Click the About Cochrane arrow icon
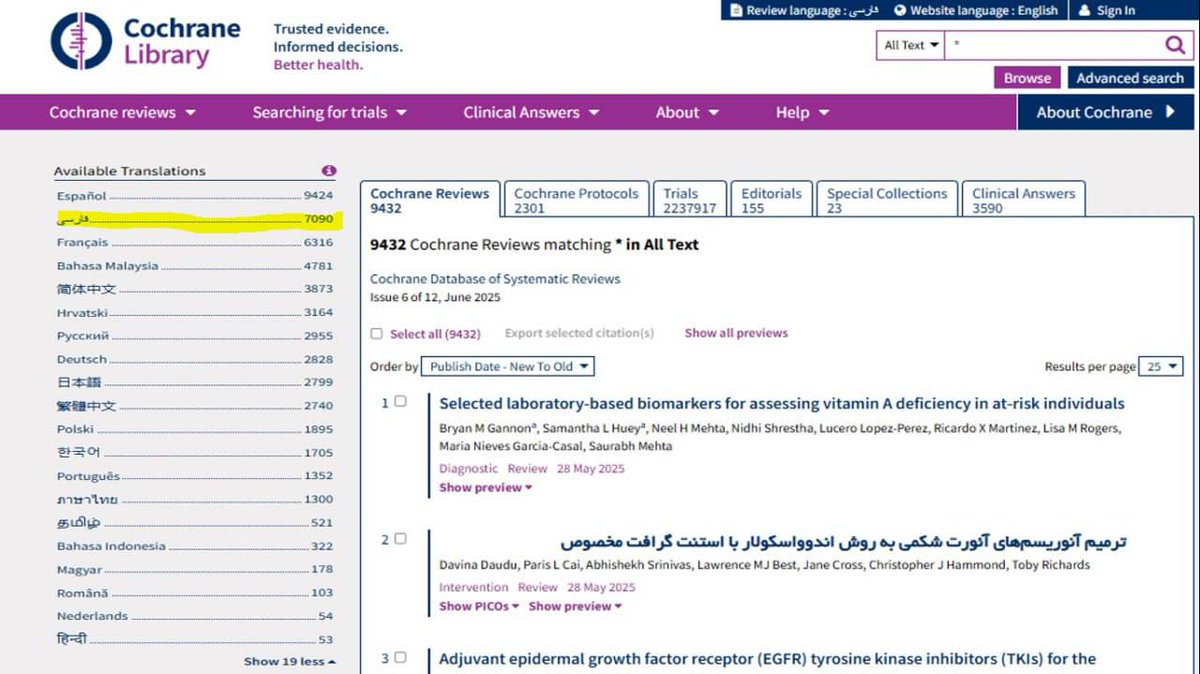The image size is (1200, 674). [1171, 112]
